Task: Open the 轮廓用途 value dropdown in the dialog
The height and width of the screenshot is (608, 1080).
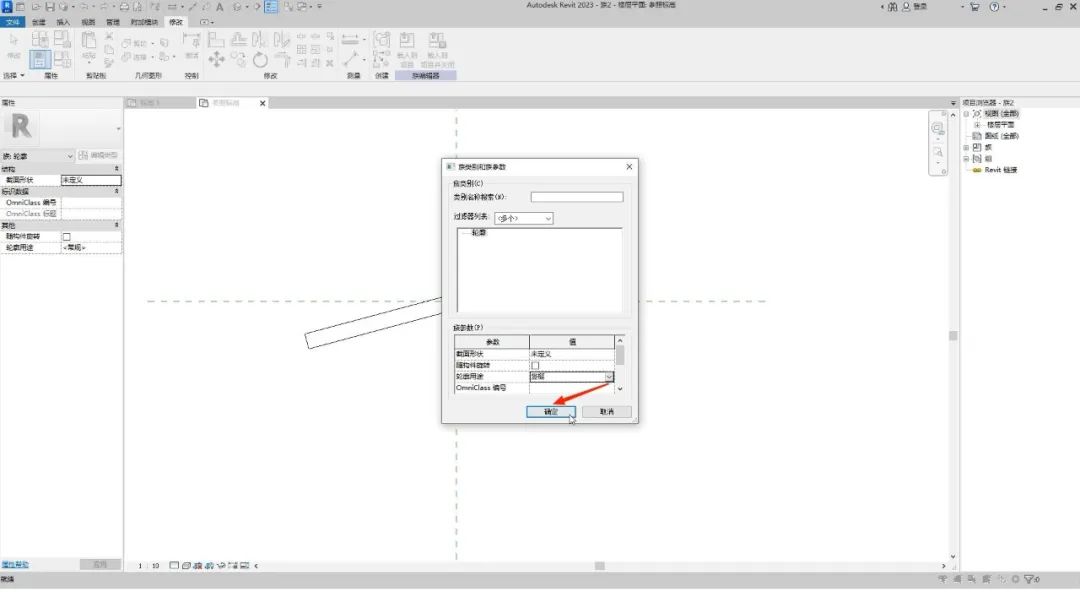Action: click(609, 377)
